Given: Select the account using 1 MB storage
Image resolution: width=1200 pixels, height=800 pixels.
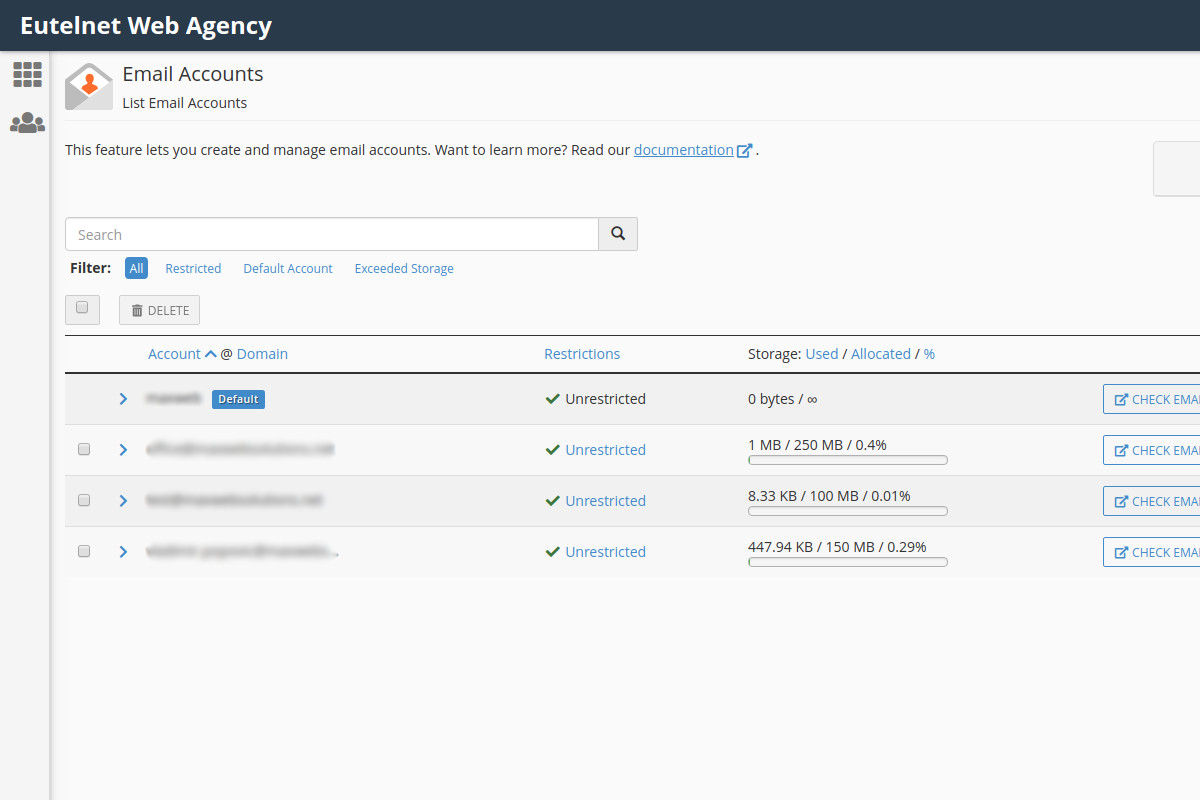Looking at the screenshot, I should tap(84, 450).
